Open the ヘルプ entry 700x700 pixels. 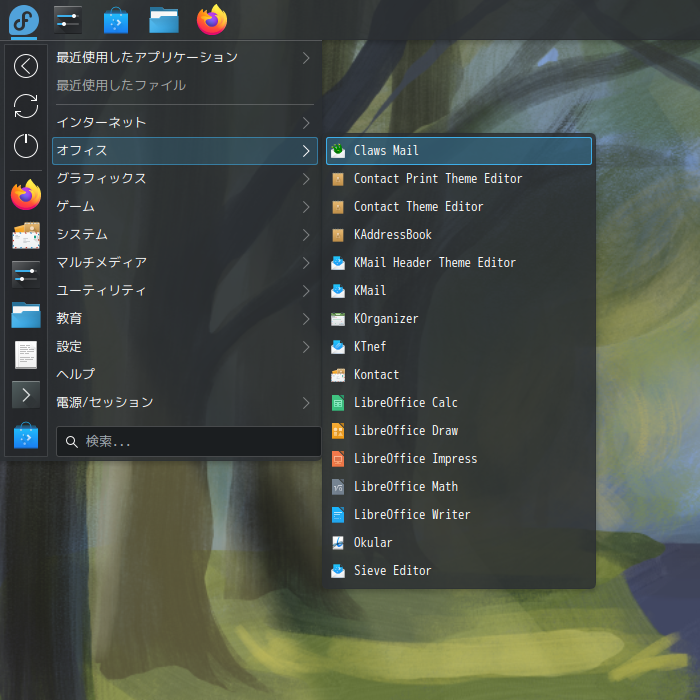click(185, 375)
